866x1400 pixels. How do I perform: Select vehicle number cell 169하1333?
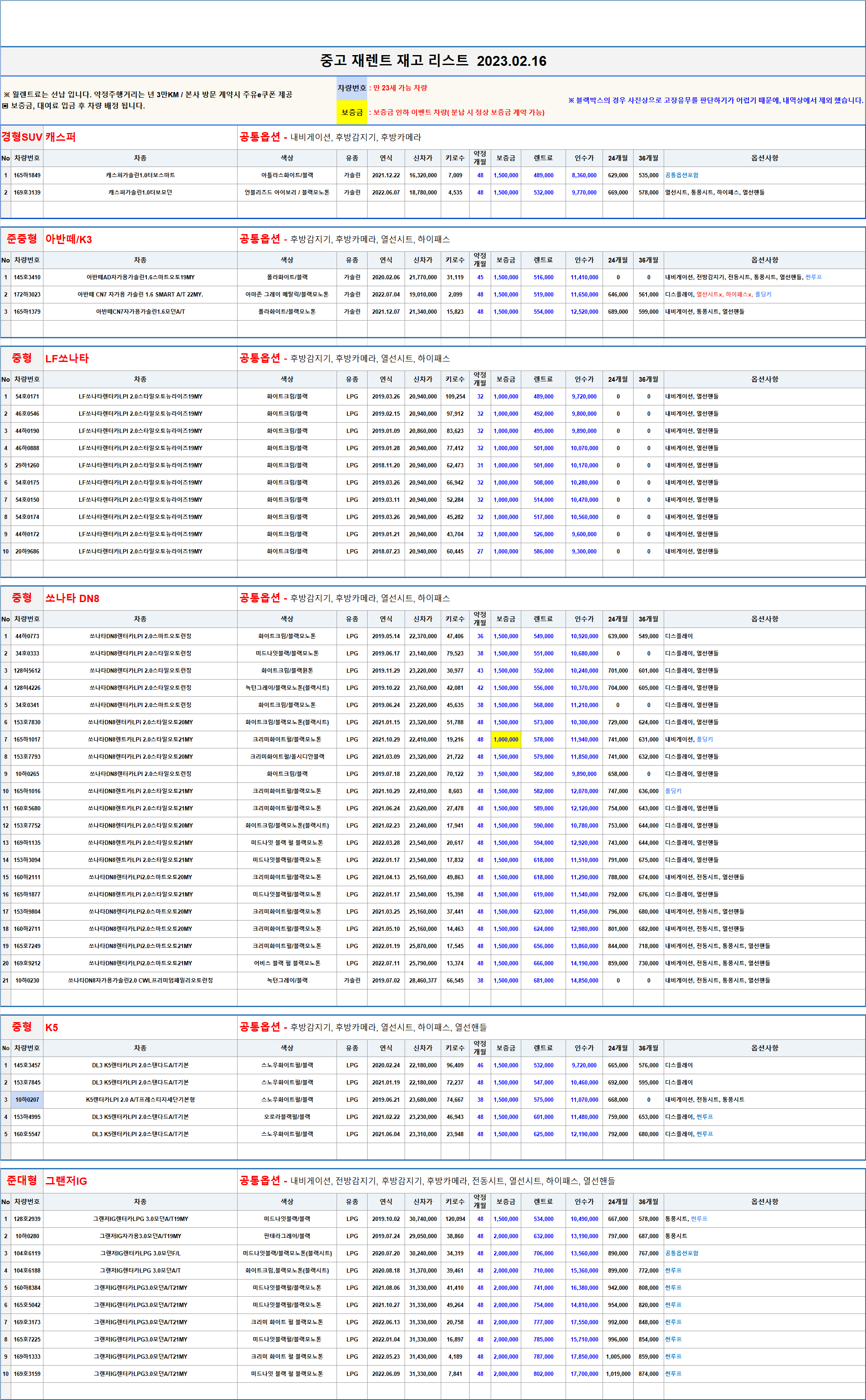(27, 1356)
